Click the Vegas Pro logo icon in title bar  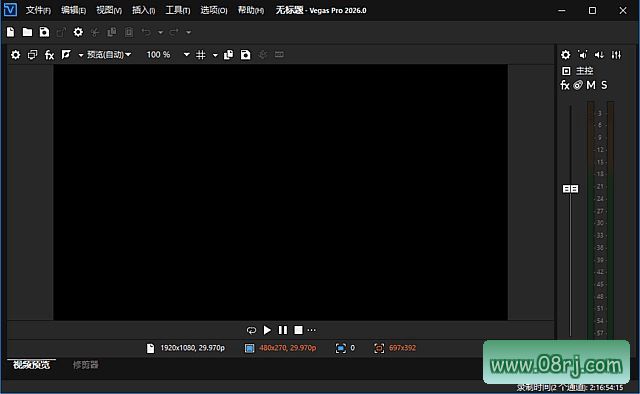[x=10, y=10]
